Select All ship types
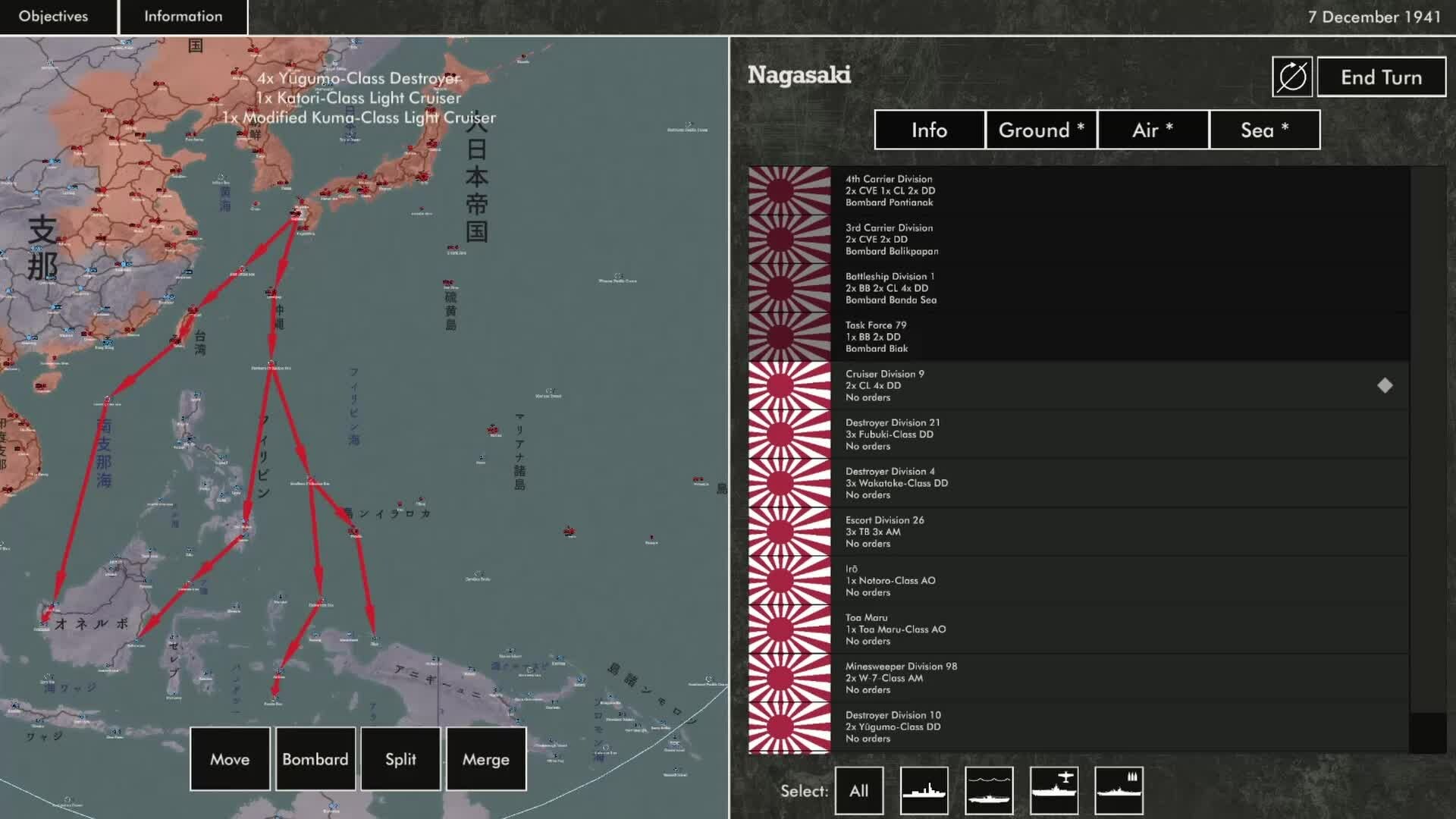The image size is (1456, 819). (858, 790)
